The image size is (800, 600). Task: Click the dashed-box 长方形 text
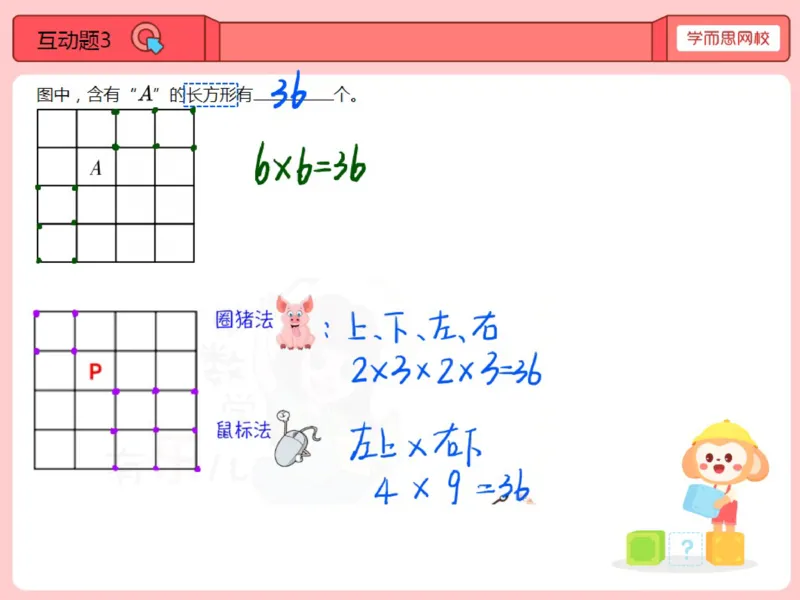(211, 94)
